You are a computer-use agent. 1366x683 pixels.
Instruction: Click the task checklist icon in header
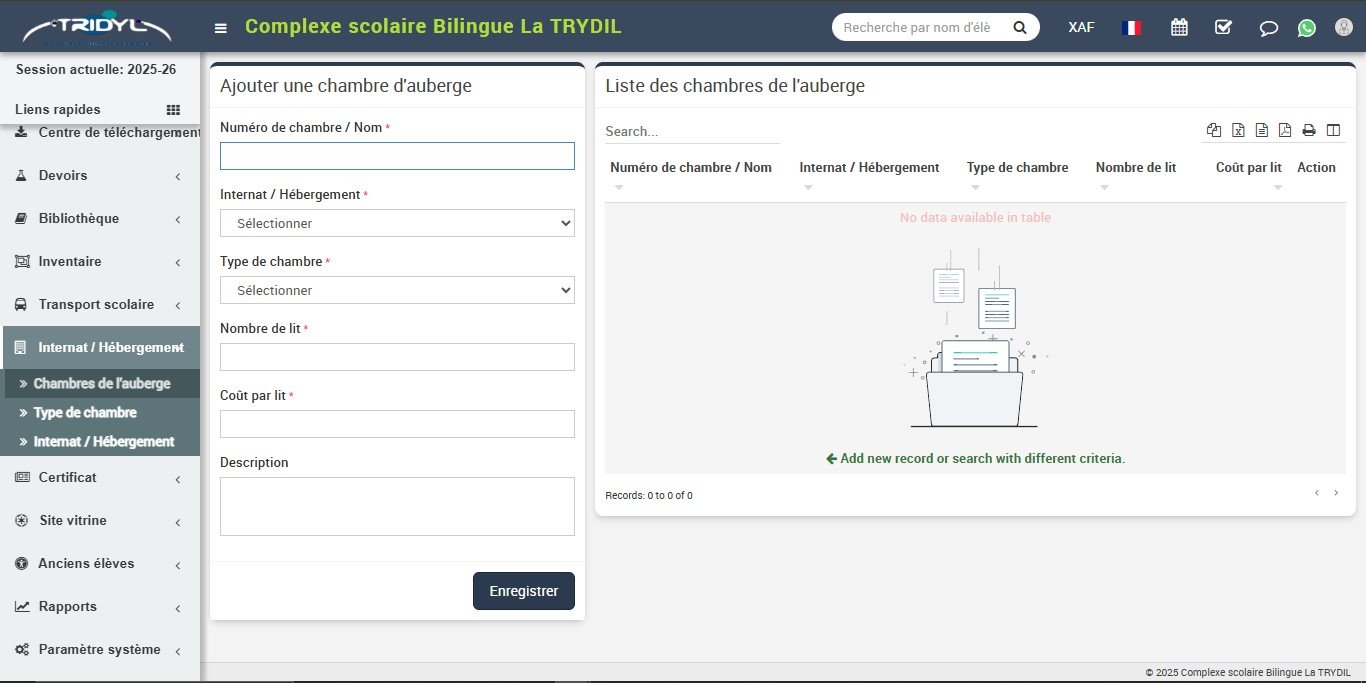1223,28
